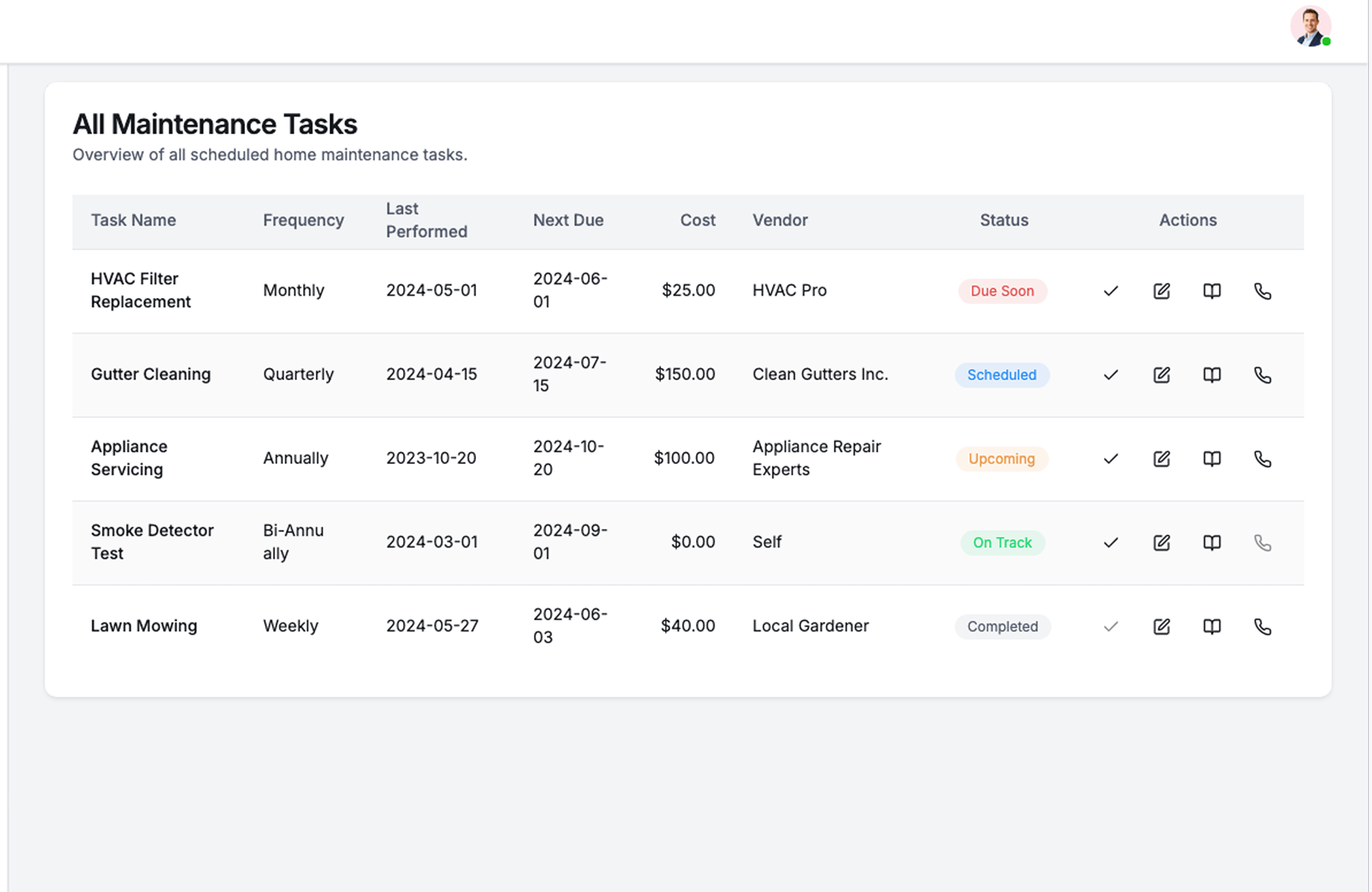Click the Due Soon status badge
Screen dimensions: 1372x892
click(x=1002, y=291)
